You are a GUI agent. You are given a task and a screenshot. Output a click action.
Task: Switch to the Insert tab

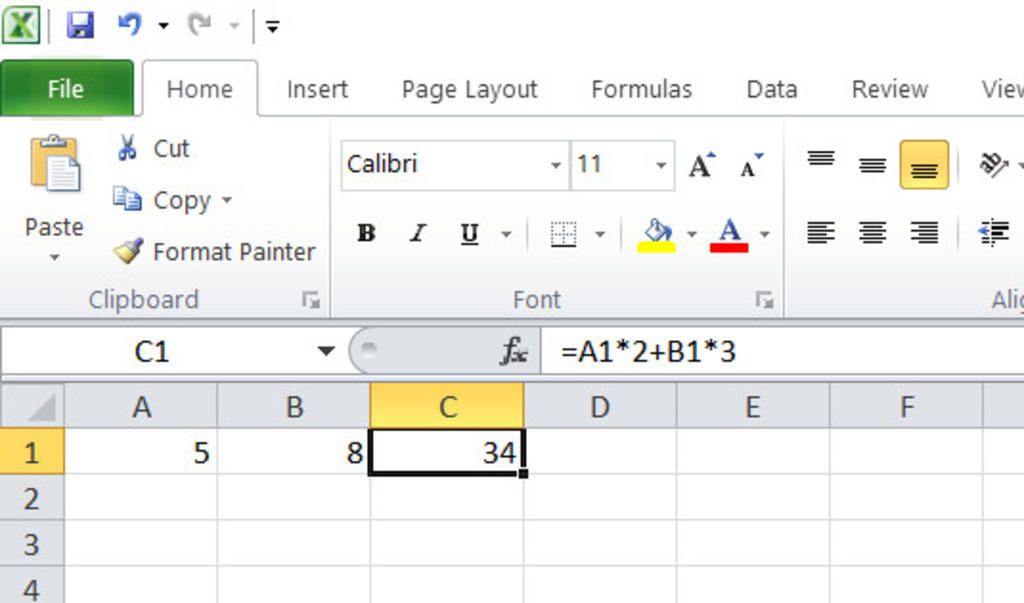click(x=317, y=89)
